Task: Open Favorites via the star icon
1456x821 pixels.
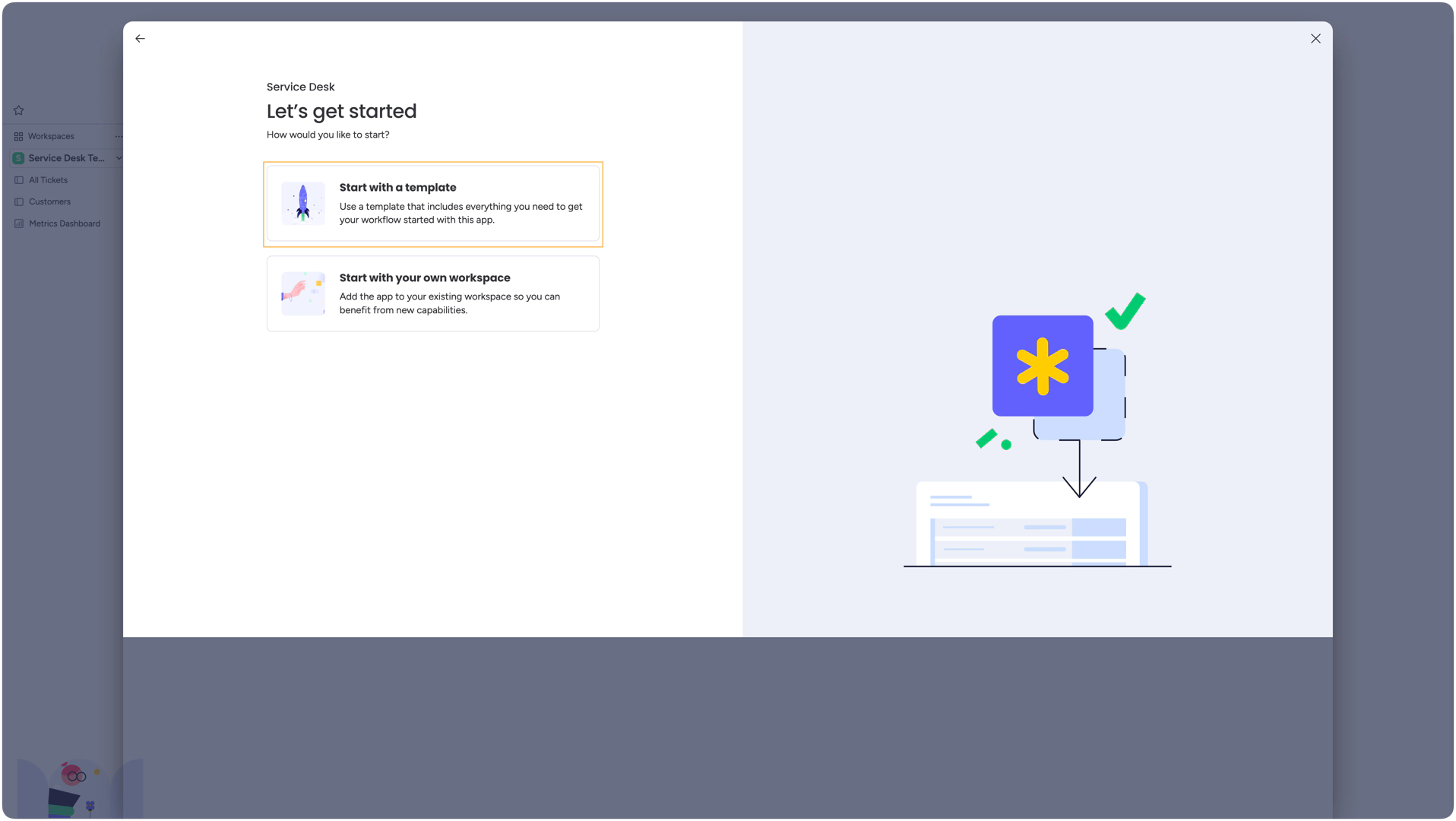Action: [19, 110]
